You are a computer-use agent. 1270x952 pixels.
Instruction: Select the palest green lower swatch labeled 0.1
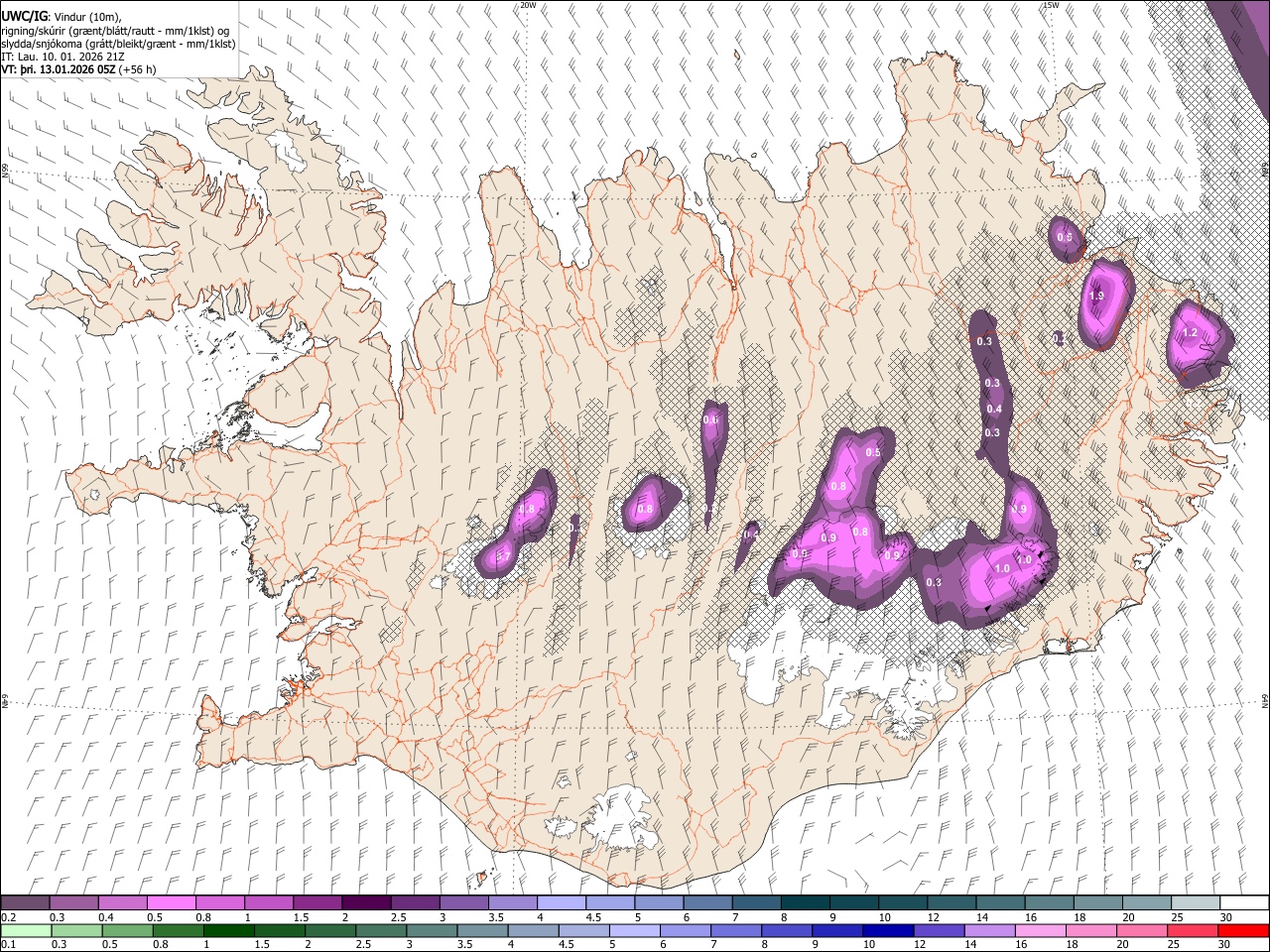[26, 930]
